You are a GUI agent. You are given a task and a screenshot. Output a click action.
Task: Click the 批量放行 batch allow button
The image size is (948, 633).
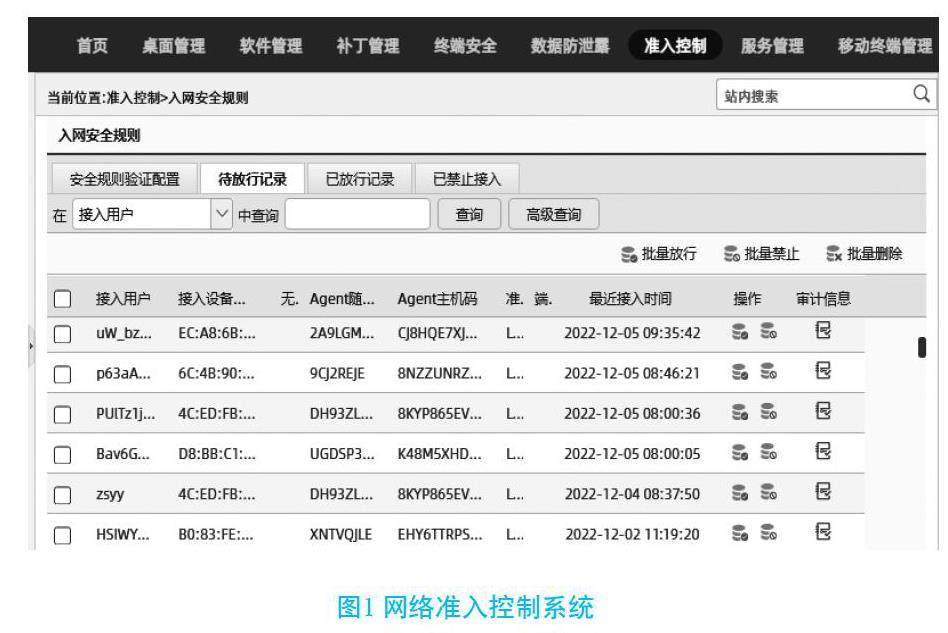(659, 255)
